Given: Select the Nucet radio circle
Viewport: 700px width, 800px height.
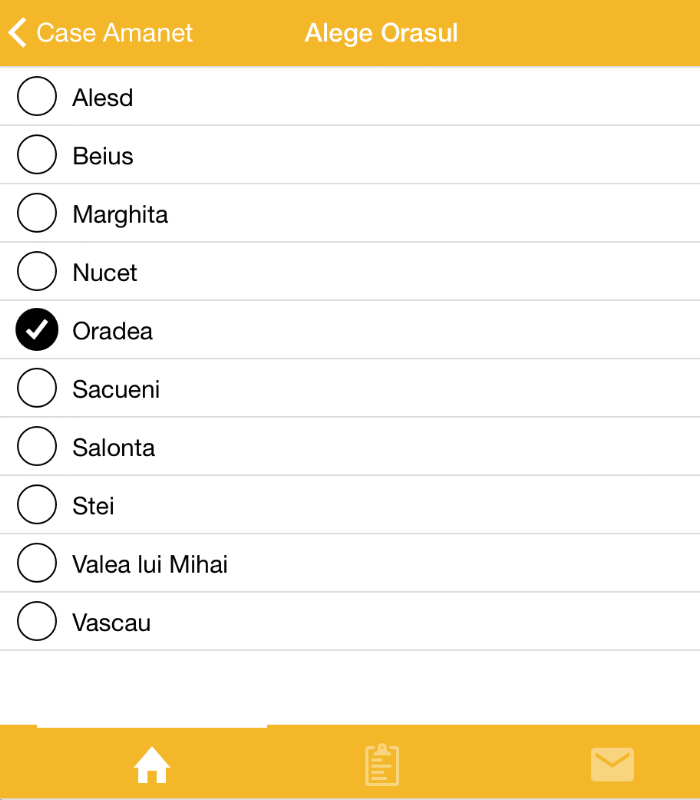Looking at the screenshot, I should tap(37, 272).
